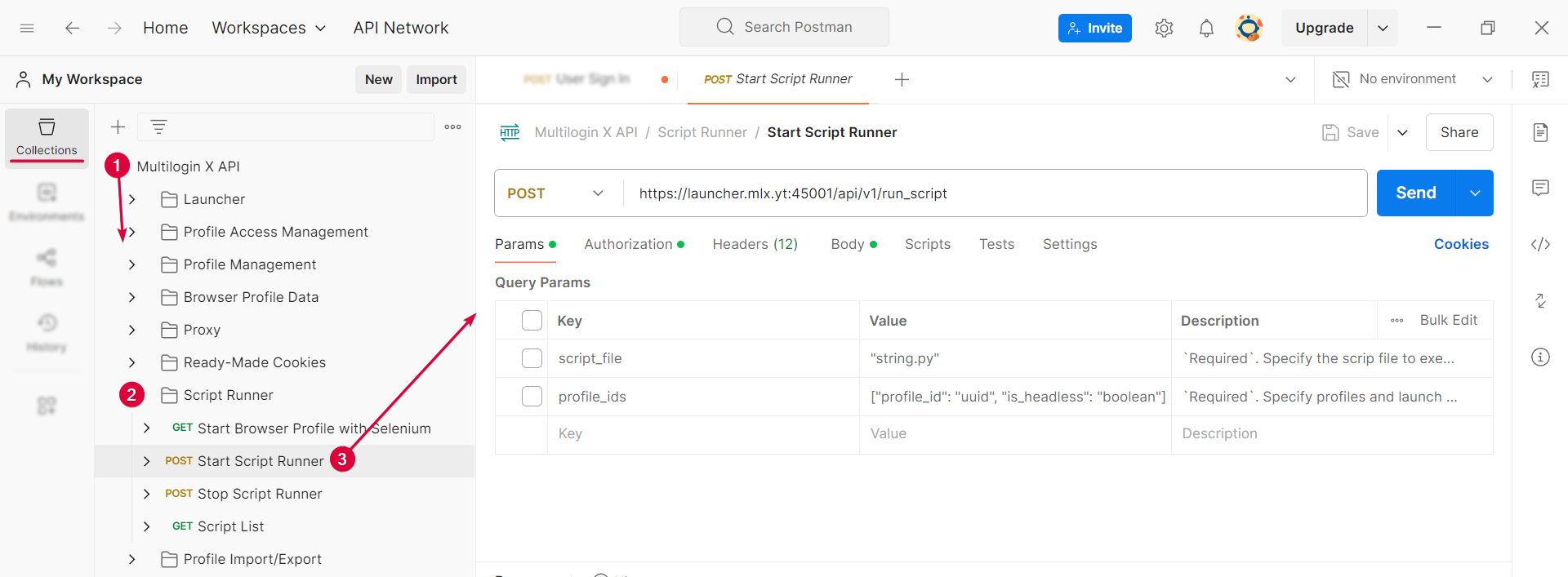This screenshot has width=1568, height=577.
Task: Open the request info icon
Action: pos(1540,357)
